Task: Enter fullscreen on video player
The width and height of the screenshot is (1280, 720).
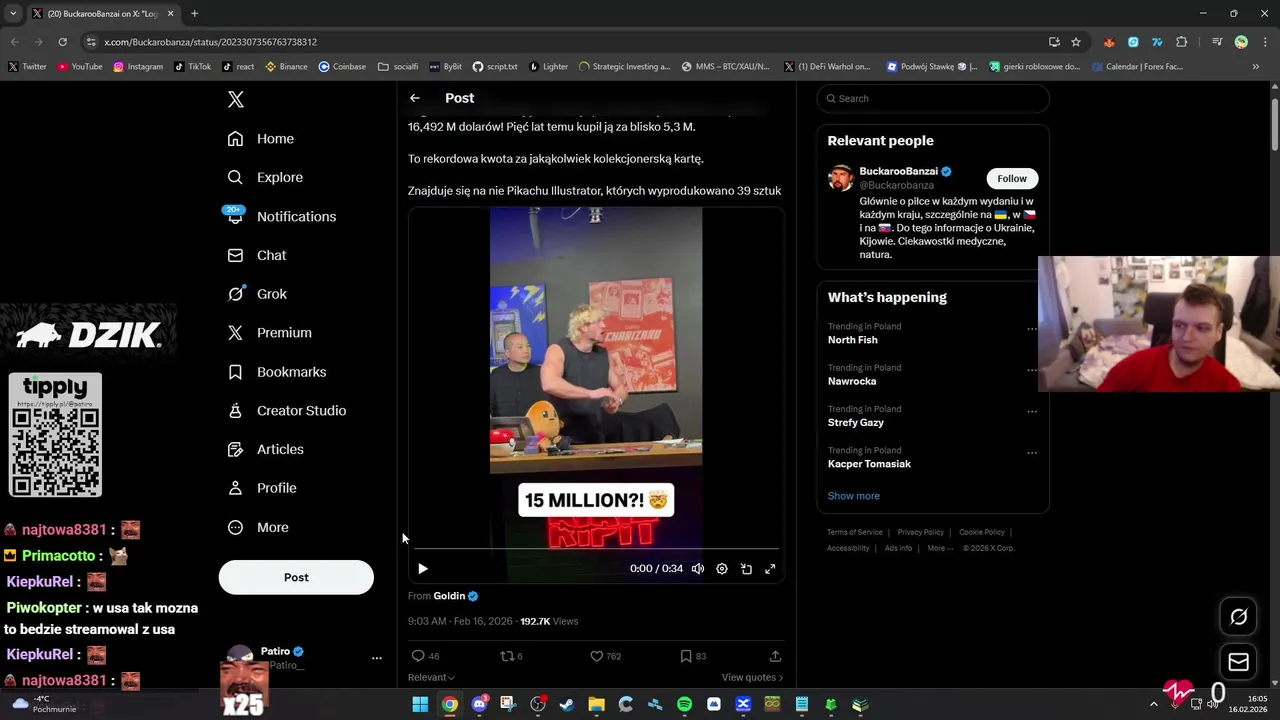Action: 770,568
